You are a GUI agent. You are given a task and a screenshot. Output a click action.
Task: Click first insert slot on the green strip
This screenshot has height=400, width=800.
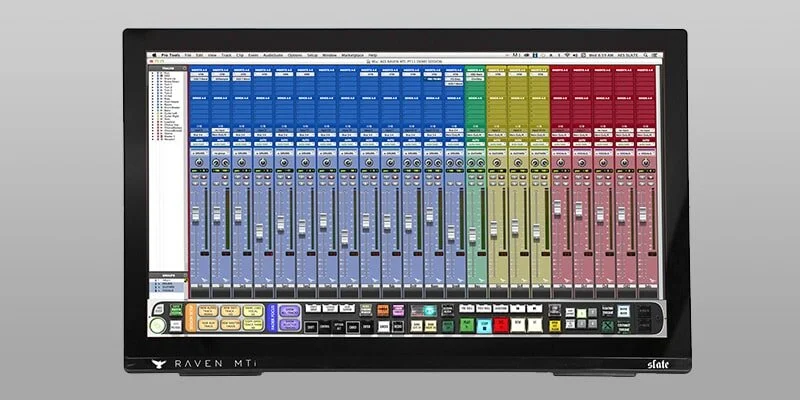tap(476, 74)
